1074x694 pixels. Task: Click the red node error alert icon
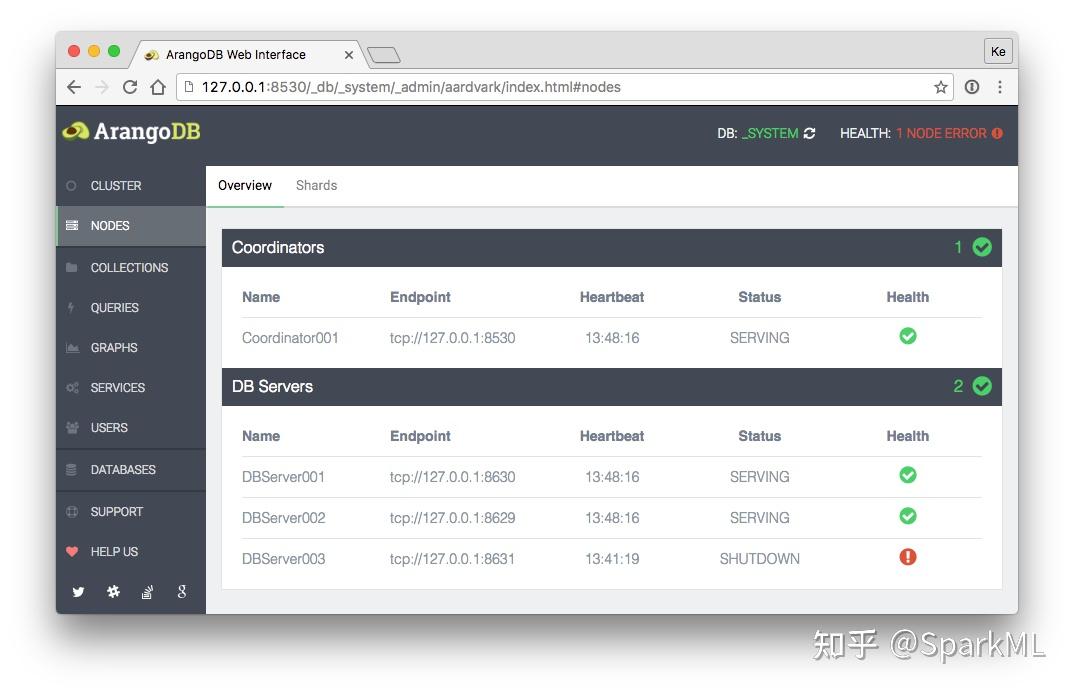tap(994, 132)
